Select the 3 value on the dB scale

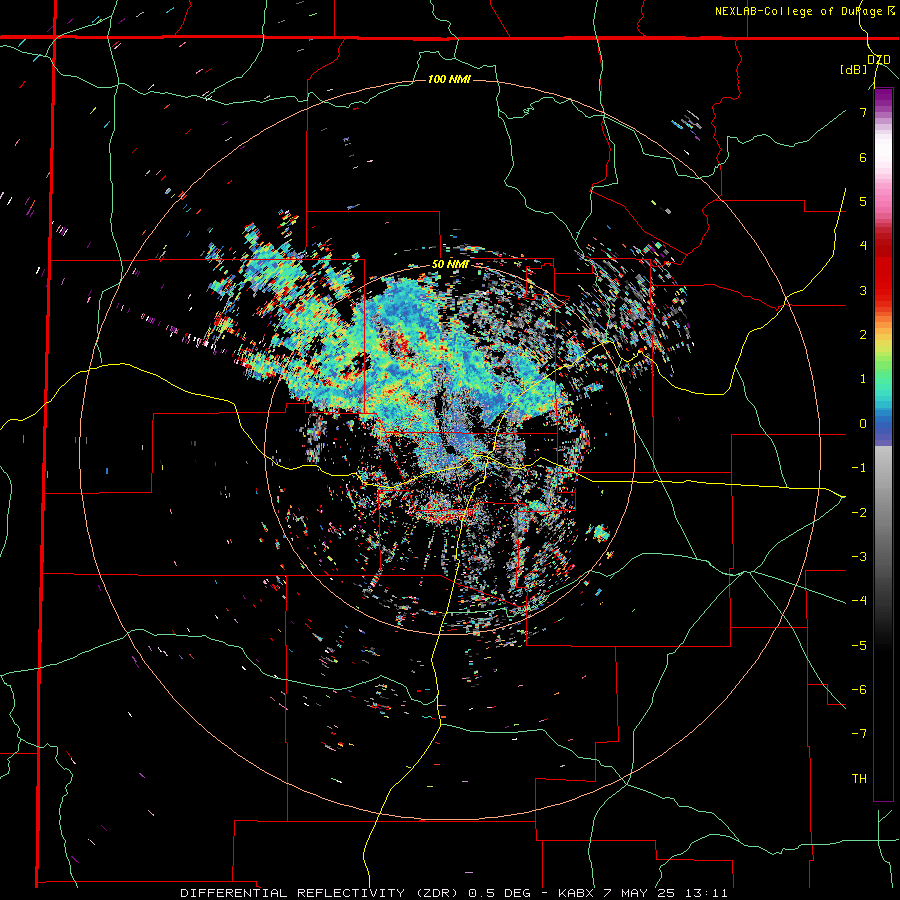coord(863,290)
